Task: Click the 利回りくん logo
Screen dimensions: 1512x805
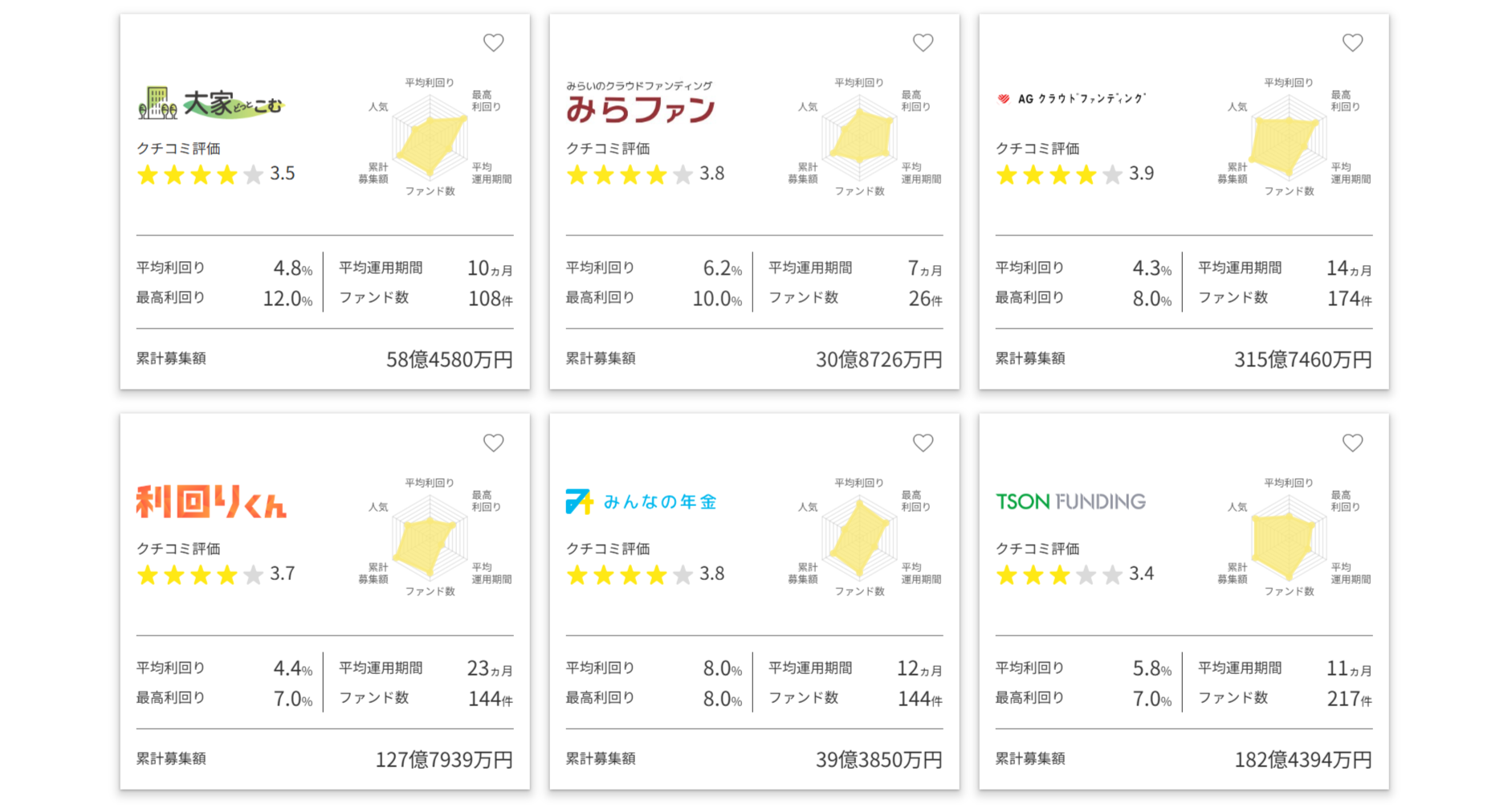Action: pos(211,502)
